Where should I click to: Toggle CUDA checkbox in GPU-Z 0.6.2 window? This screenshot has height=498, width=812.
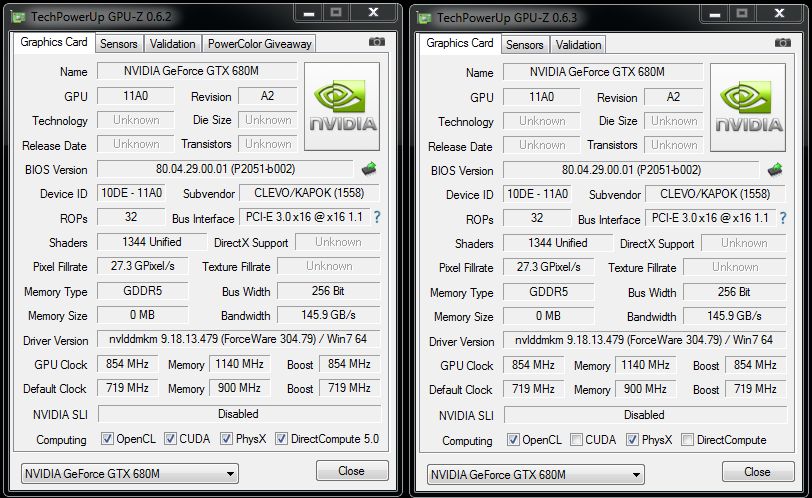[170, 438]
